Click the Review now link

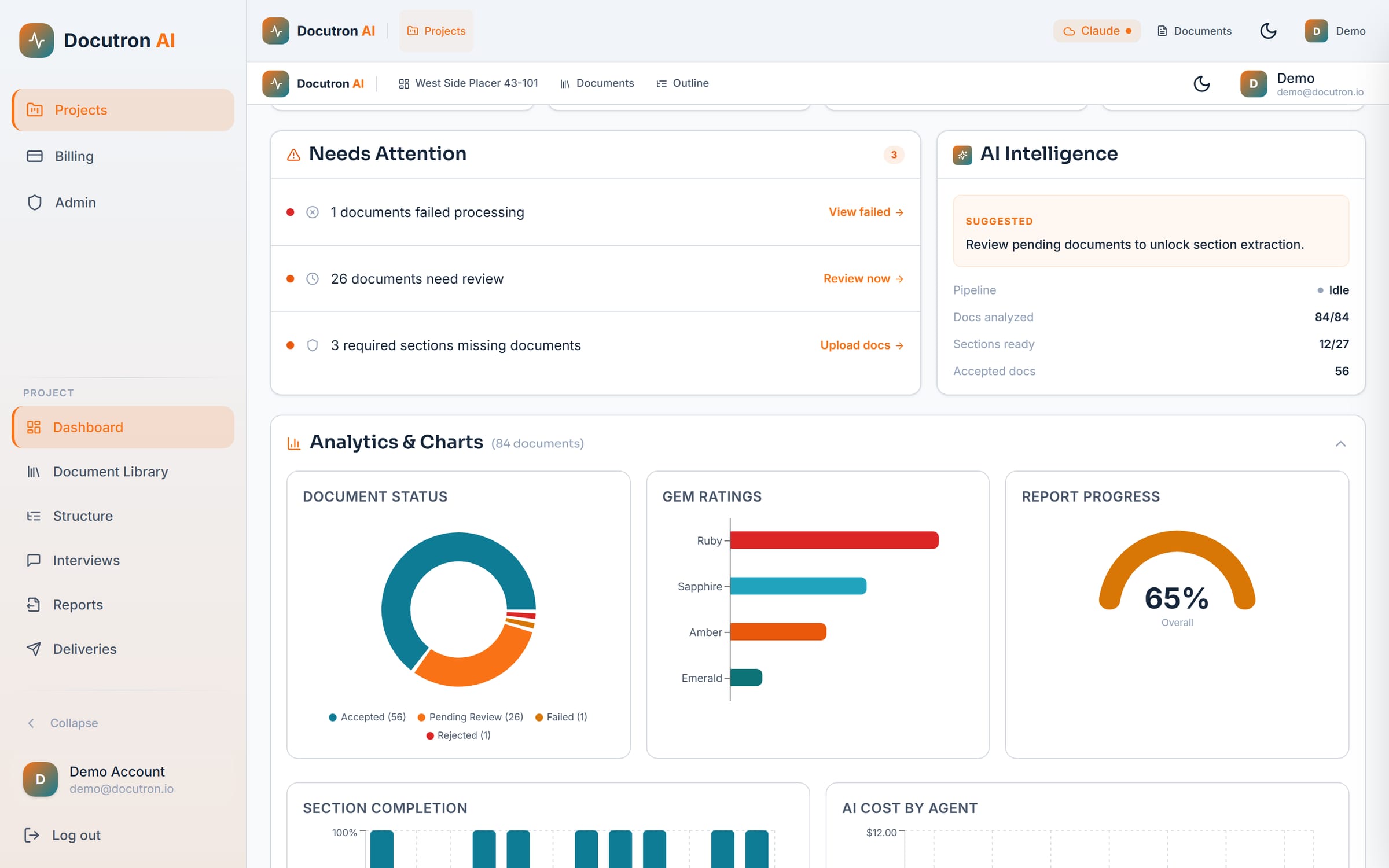[863, 279]
